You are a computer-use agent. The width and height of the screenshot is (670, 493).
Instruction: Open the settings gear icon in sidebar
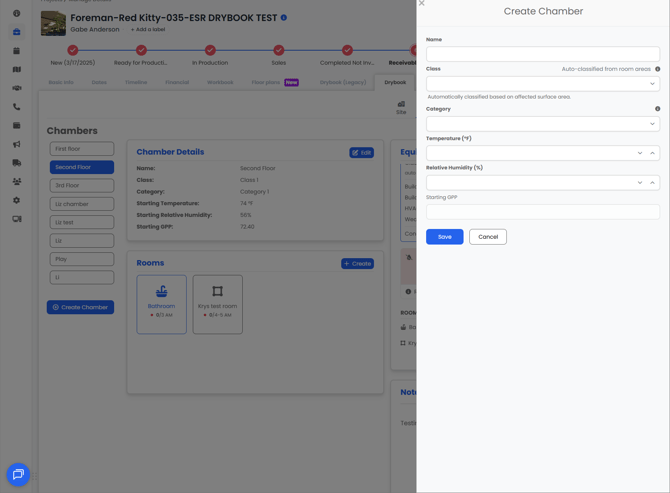click(x=17, y=200)
